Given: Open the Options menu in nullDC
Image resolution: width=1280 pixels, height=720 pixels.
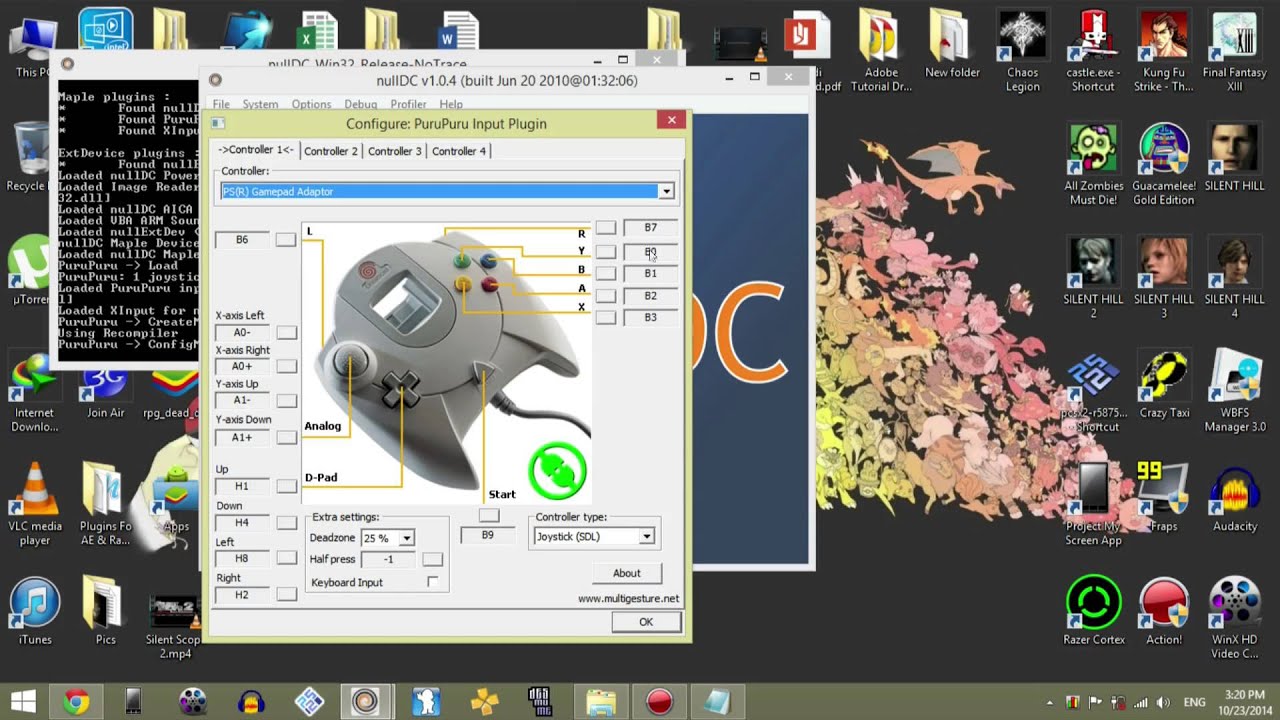Looking at the screenshot, I should 311,104.
